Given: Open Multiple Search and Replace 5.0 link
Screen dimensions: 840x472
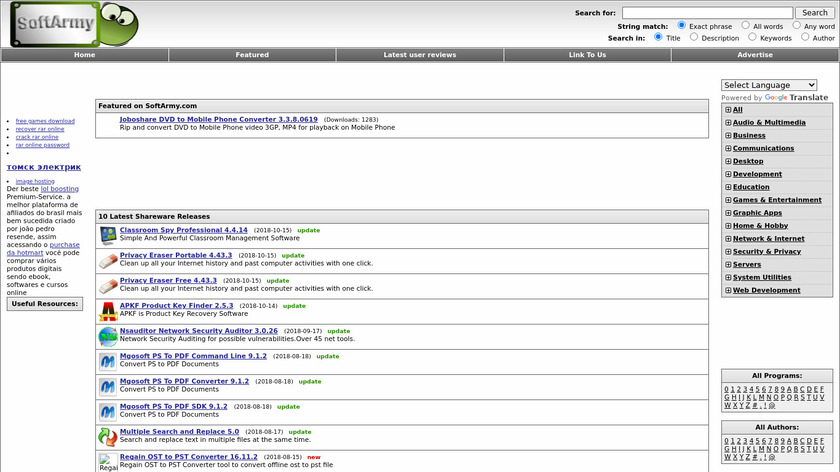Looking at the screenshot, I should (x=179, y=431).
